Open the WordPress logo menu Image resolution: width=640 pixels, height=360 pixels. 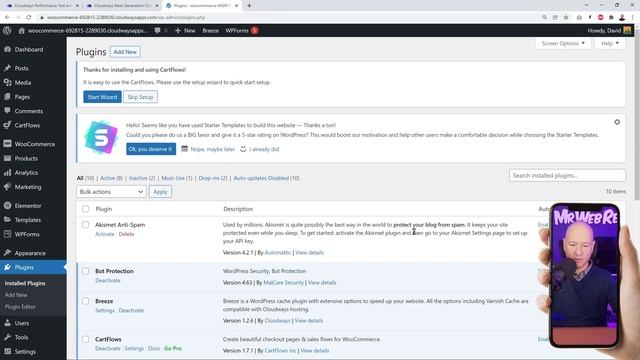point(7,31)
